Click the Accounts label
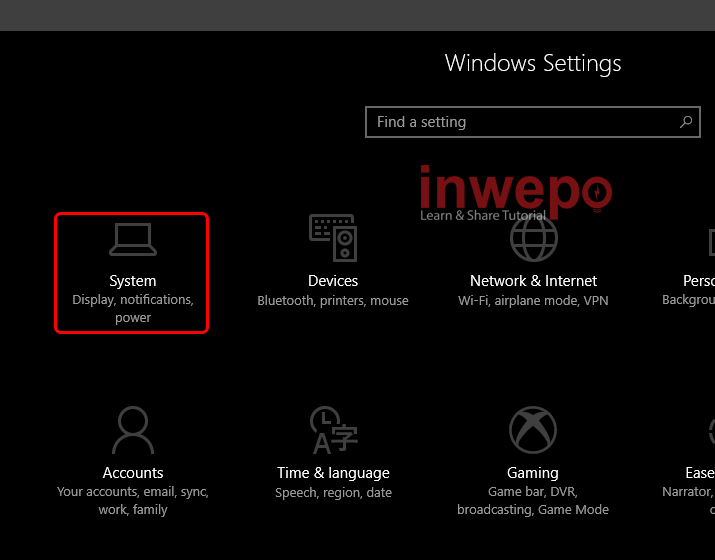 133,473
